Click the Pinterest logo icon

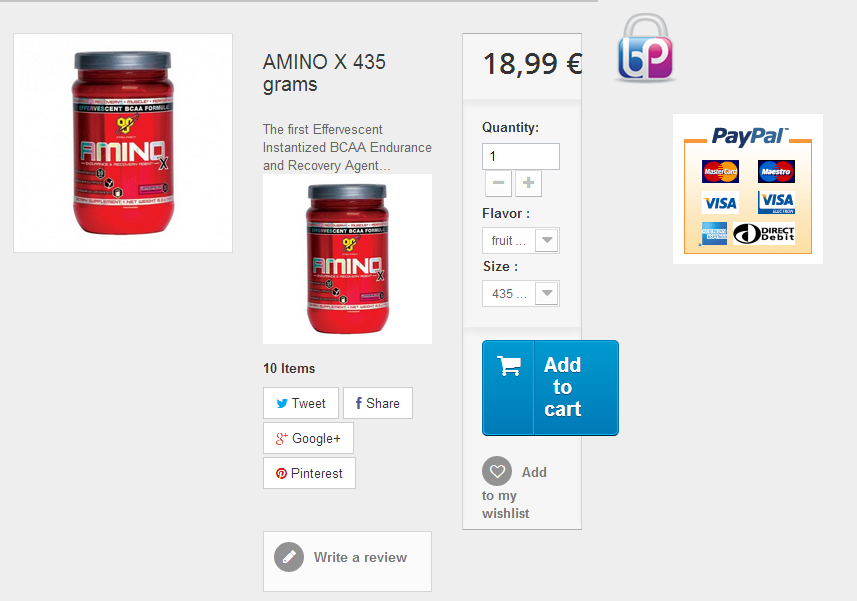coord(281,474)
